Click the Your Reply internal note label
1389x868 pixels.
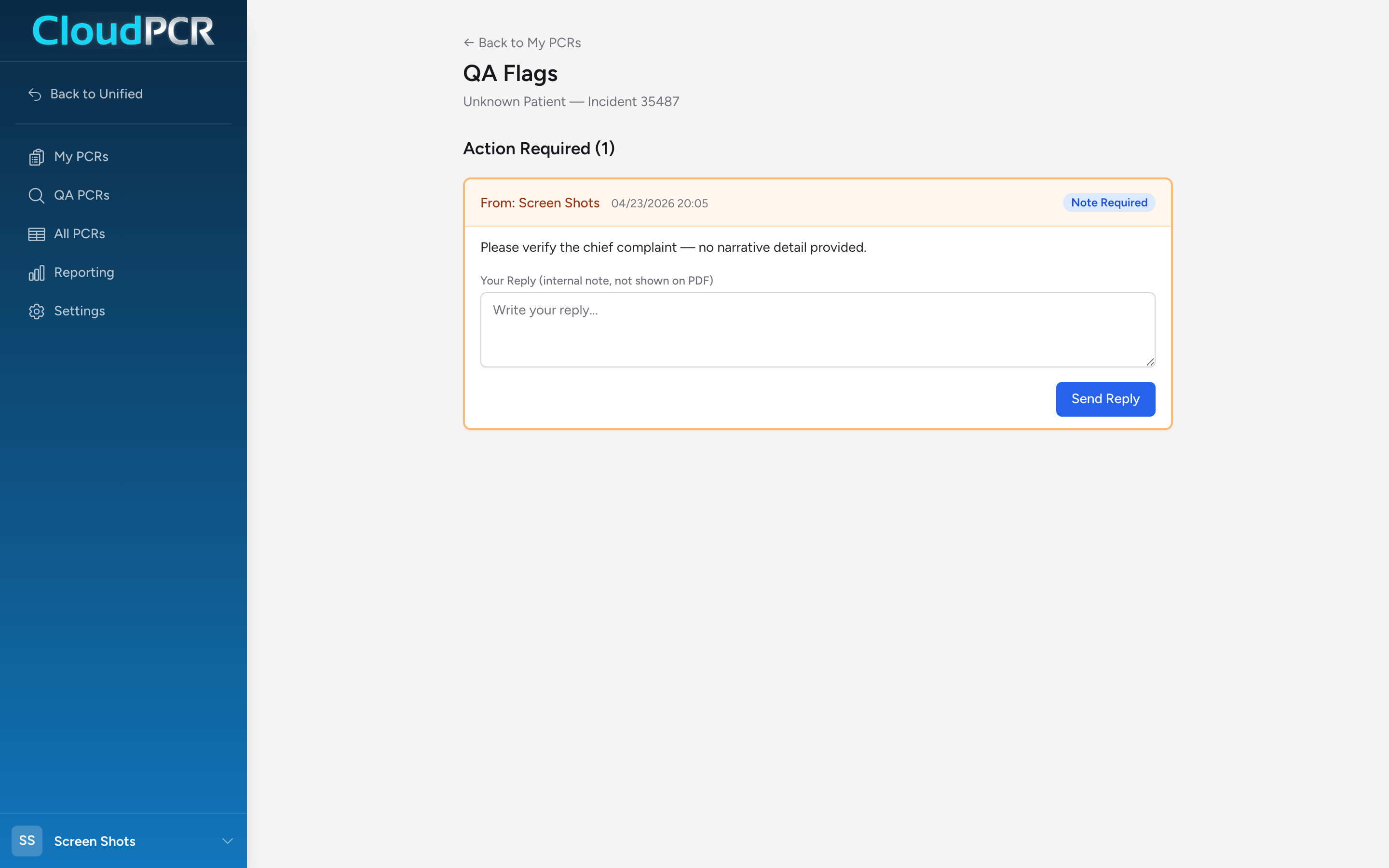(596, 281)
